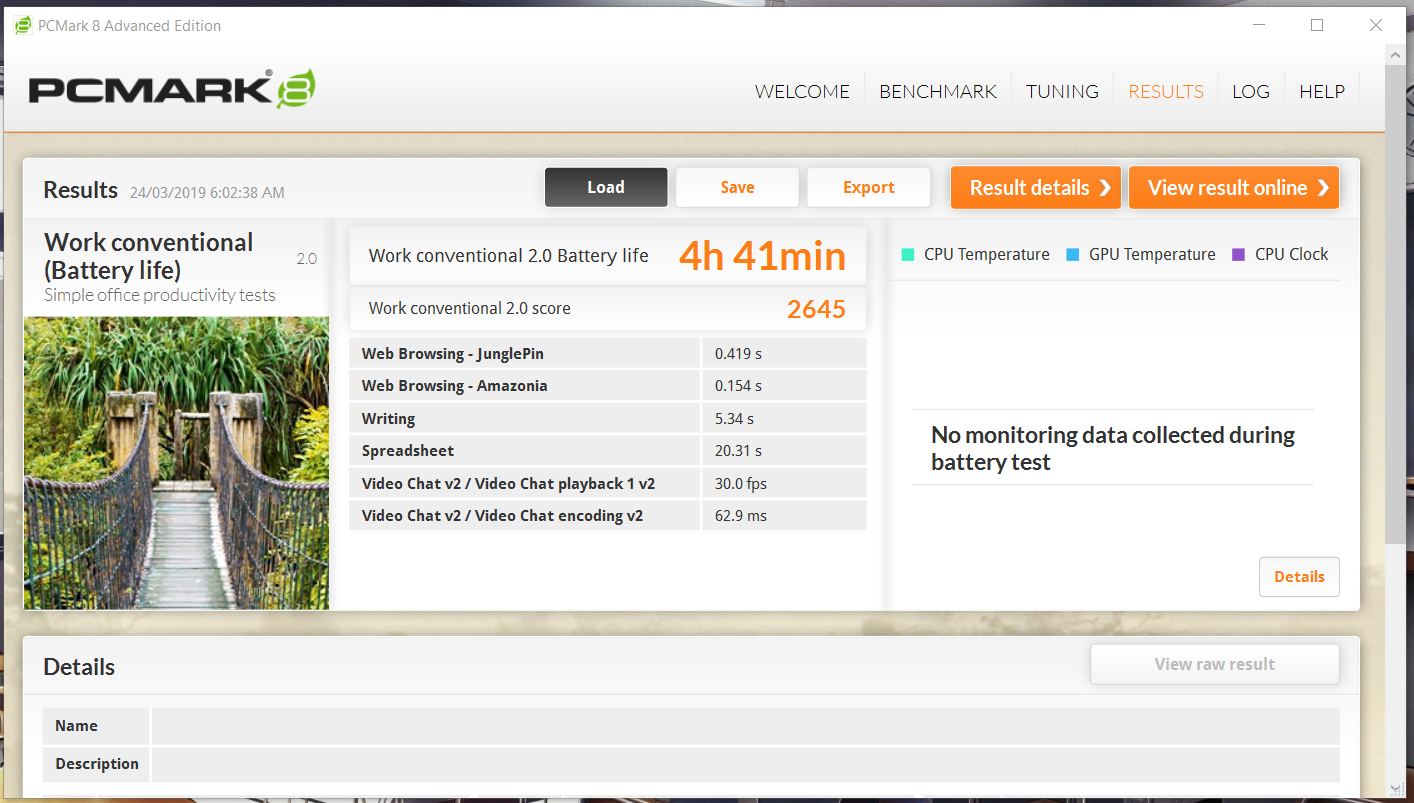Viewport: 1414px width, 803px height.
Task: Click the Save result button
Action: [x=737, y=187]
